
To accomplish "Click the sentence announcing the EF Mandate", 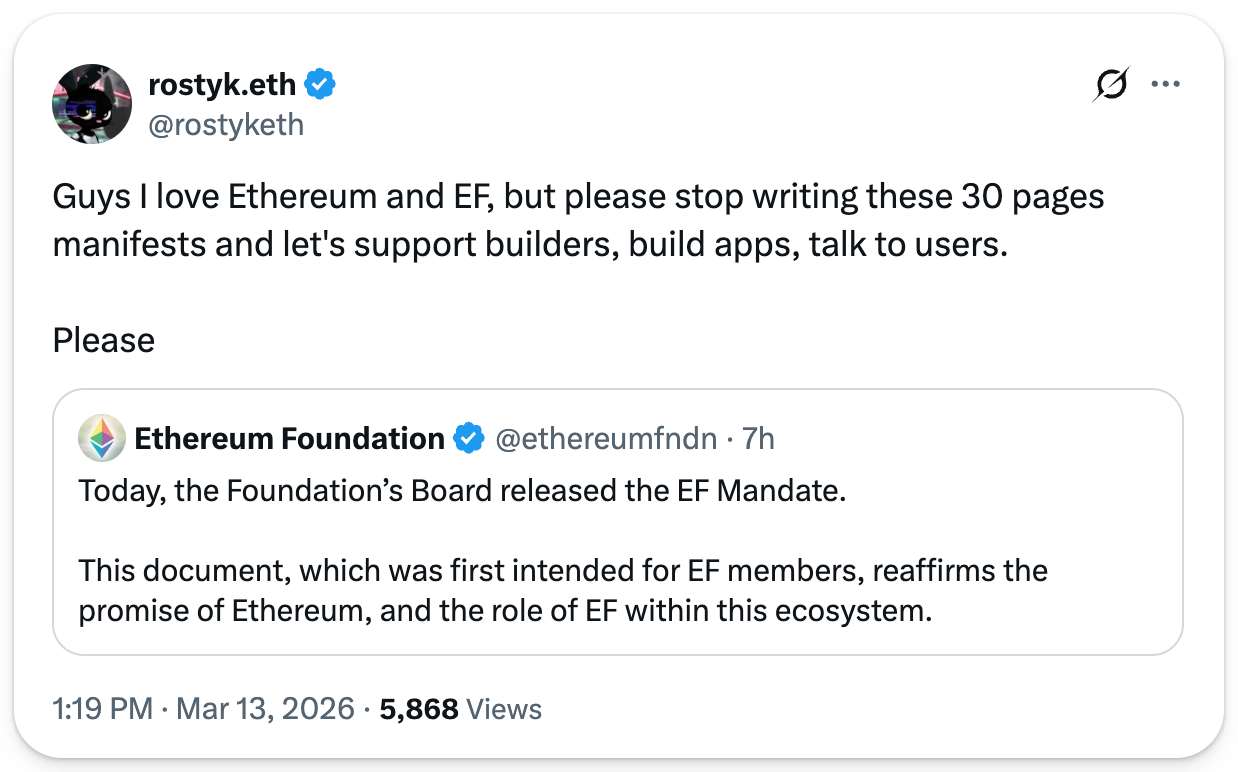I will click(x=462, y=491).
